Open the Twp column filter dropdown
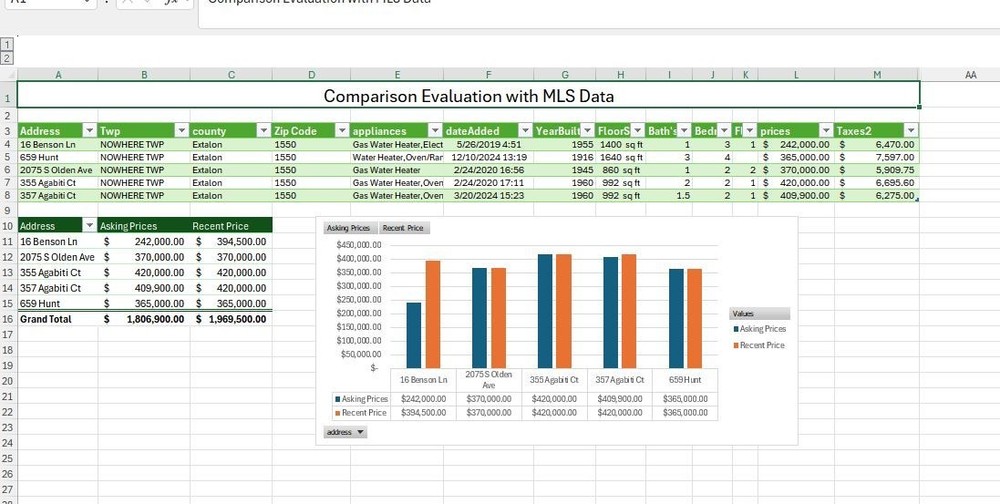The width and height of the screenshot is (1000, 504). tap(182, 131)
